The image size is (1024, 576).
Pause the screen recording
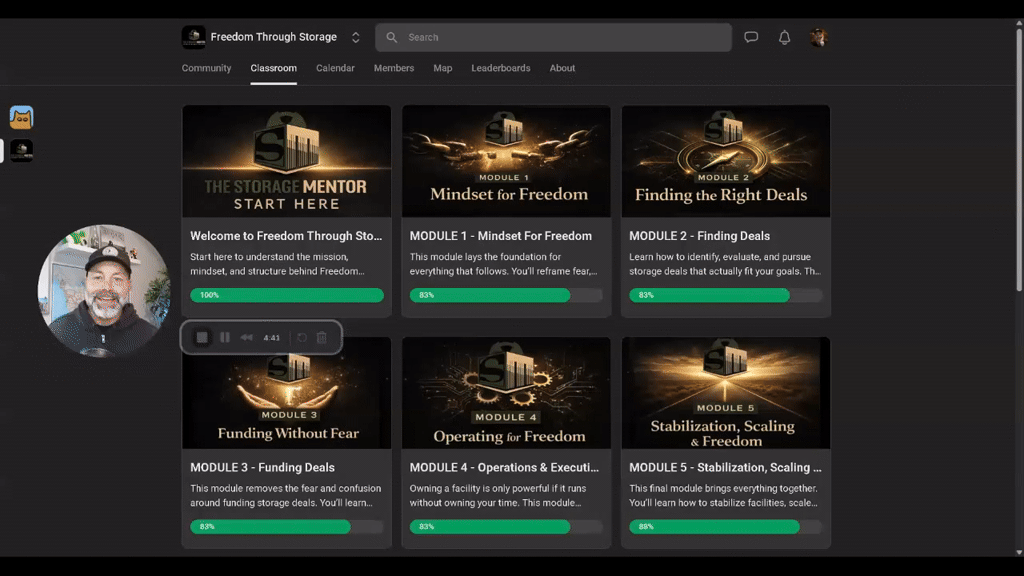(x=224, y=337)
